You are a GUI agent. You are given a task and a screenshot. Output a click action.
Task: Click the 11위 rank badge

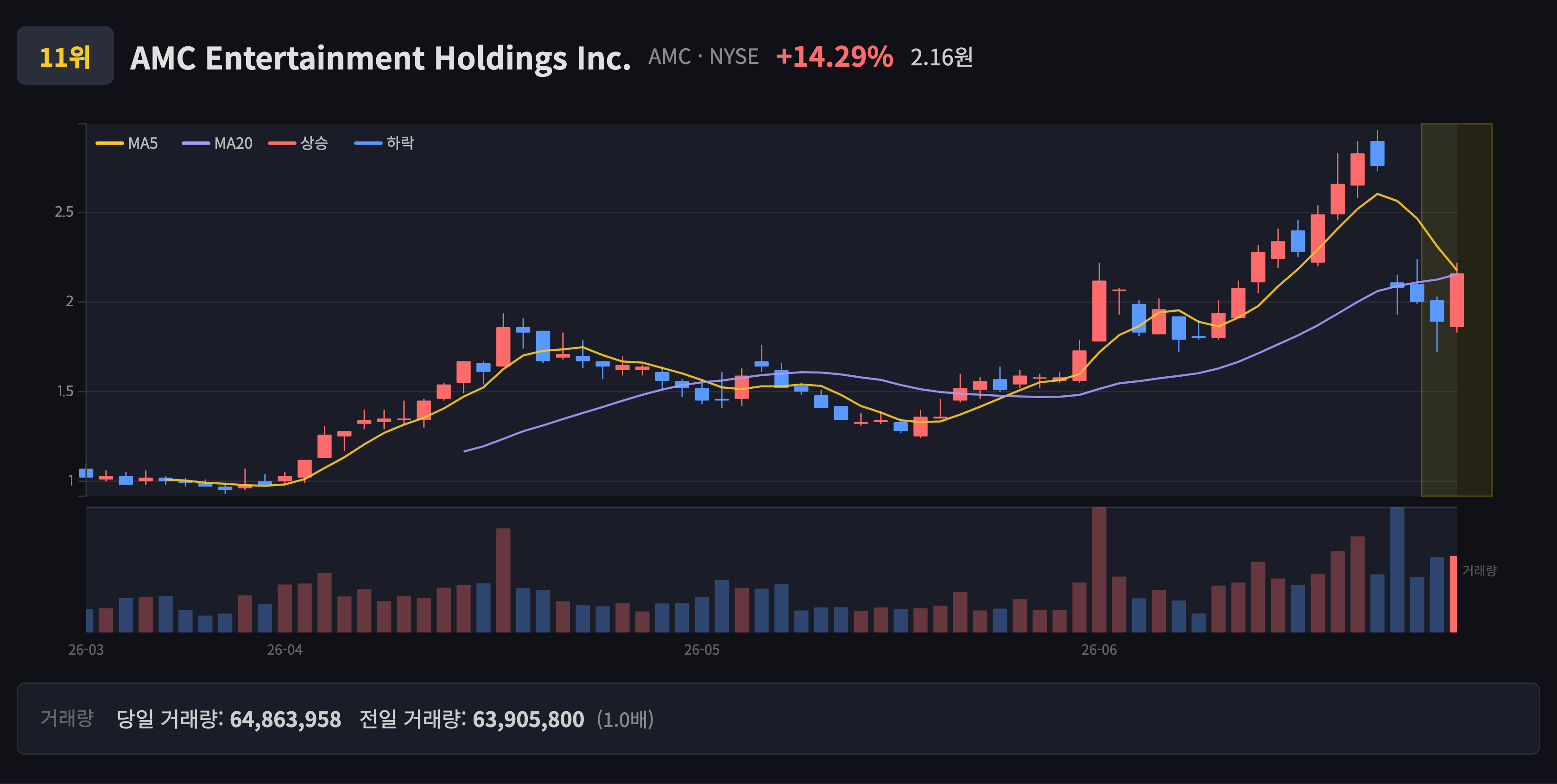[x=65, y=56]
